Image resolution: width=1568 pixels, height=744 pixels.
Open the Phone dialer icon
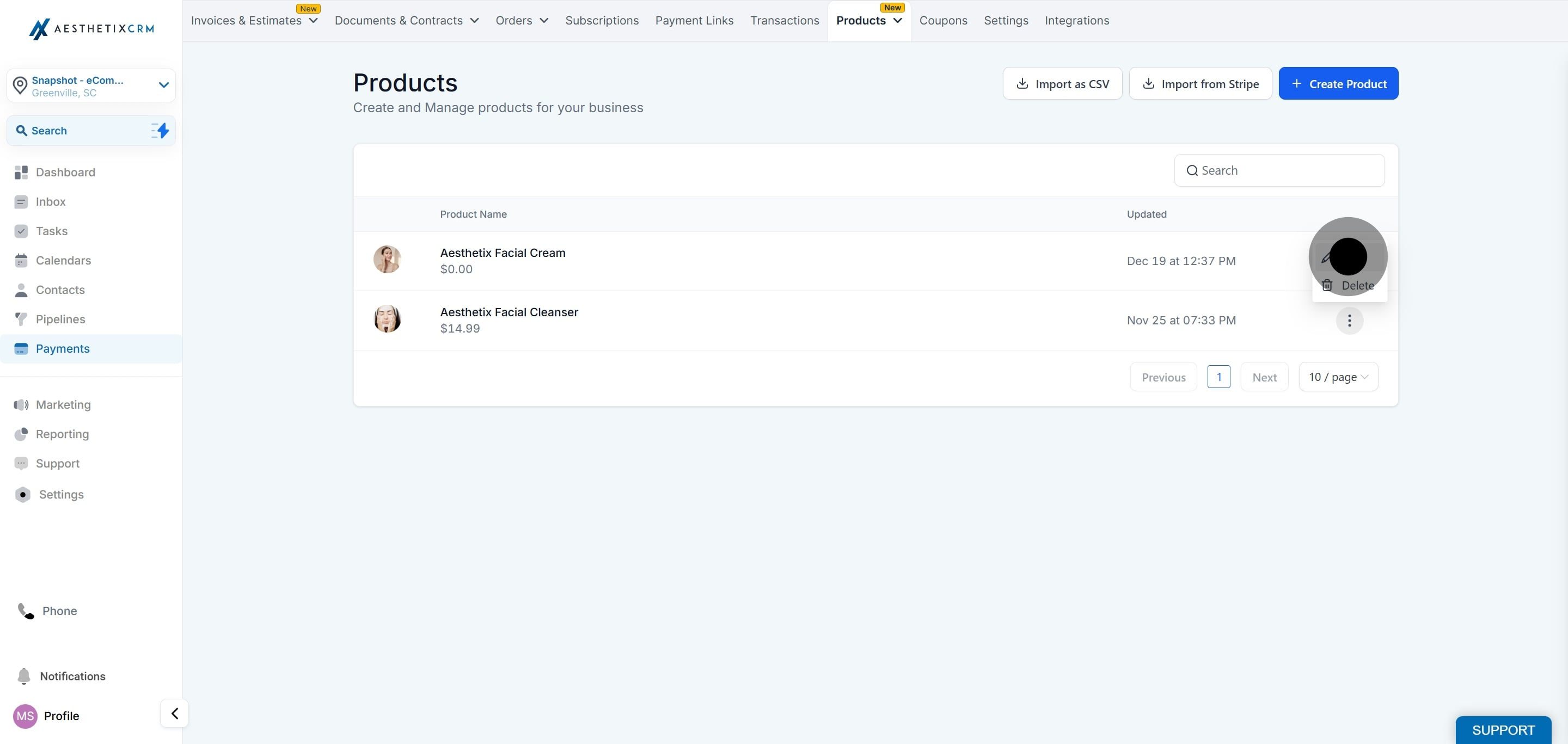pyautogui.click(x=26, y=611)
